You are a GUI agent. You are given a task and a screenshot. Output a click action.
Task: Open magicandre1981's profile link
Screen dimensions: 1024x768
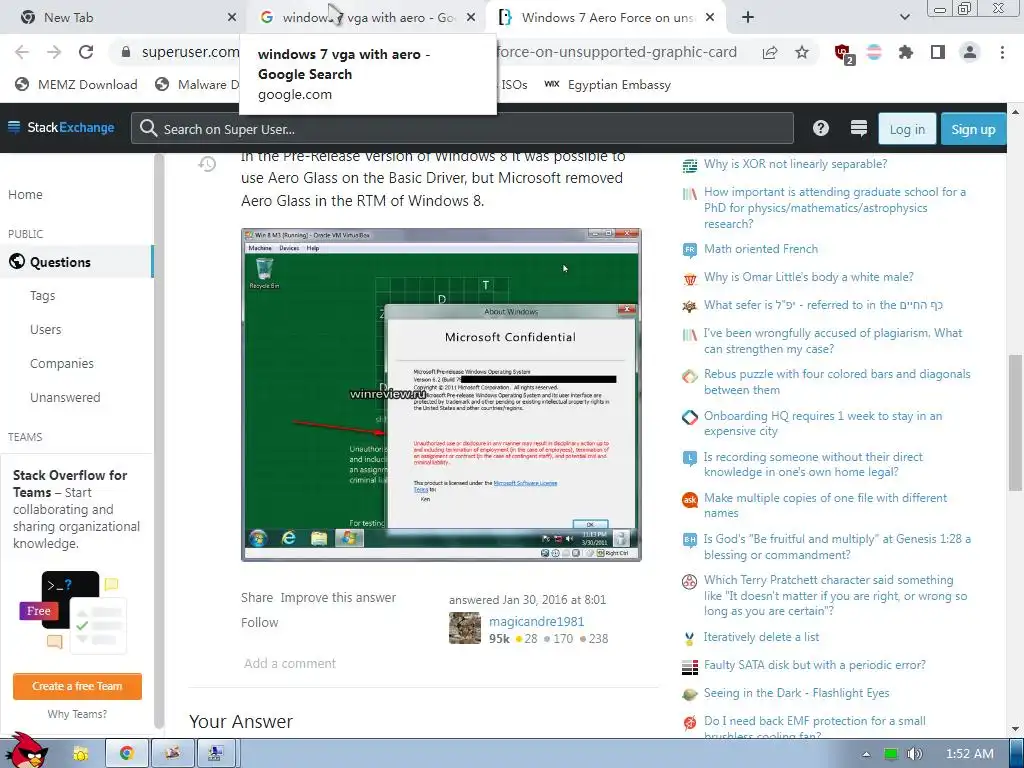tap(536, 621)
